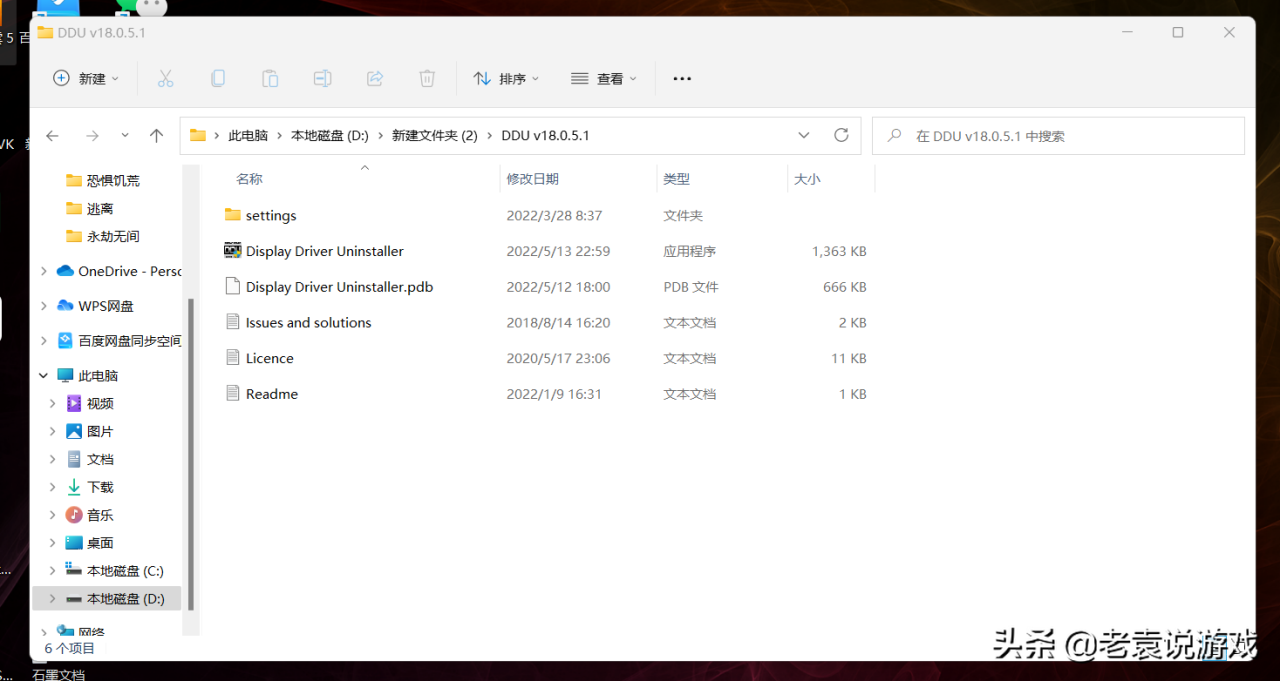Viewport: 1280px width, 681px height.
Task: Click the search box for DDU v18.0.5.1
Action: pos(1058,136)
